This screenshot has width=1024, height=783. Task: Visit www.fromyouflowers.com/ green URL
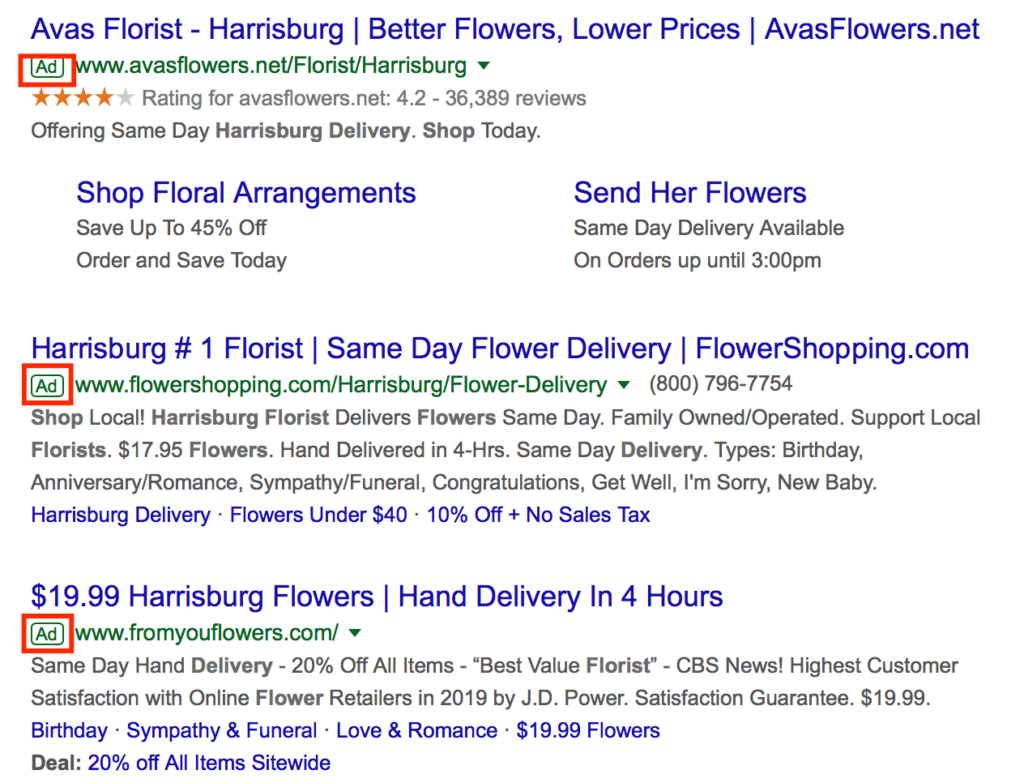207,633
